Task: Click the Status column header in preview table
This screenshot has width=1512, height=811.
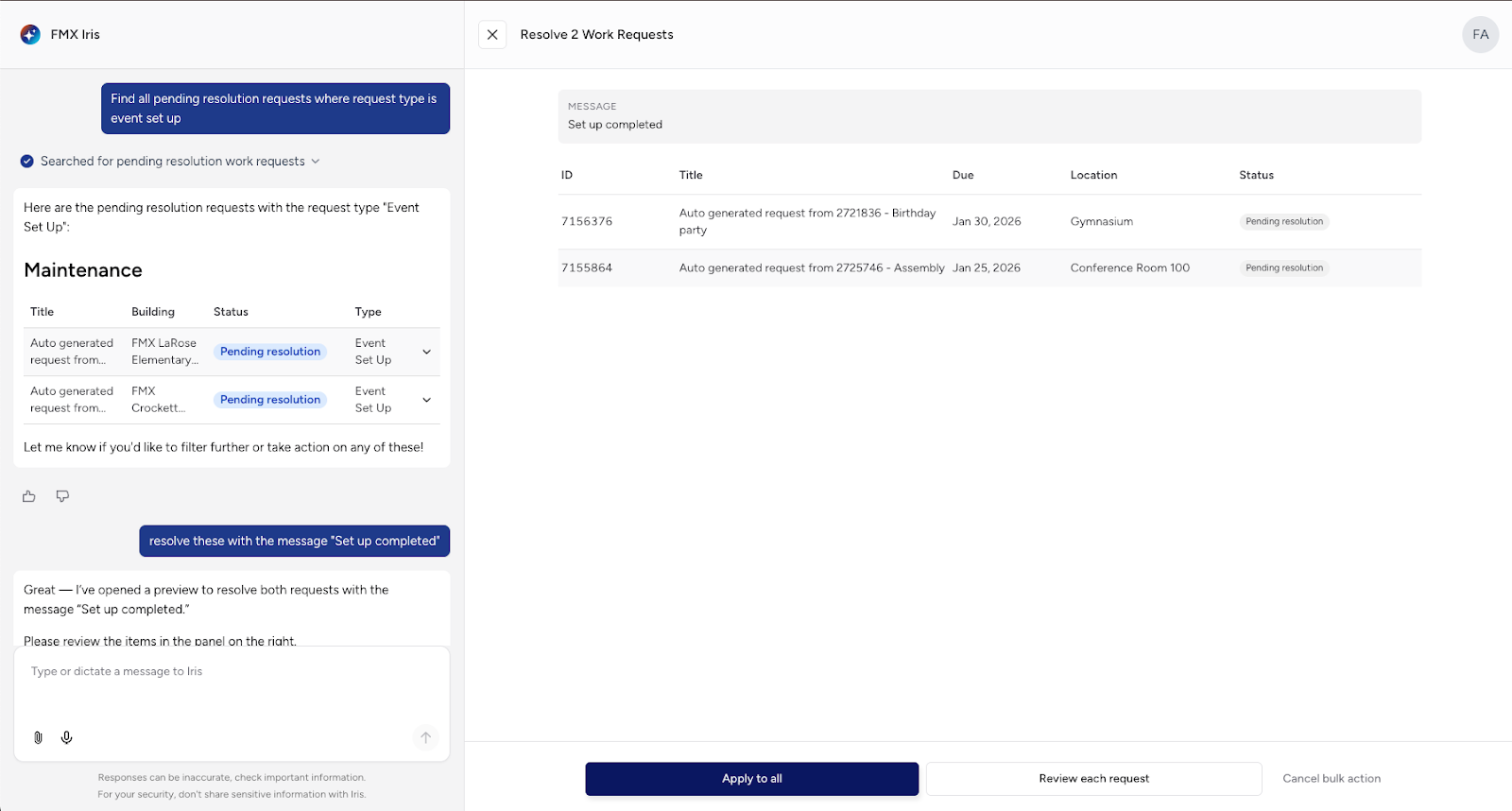Action: click(1256, 176)
